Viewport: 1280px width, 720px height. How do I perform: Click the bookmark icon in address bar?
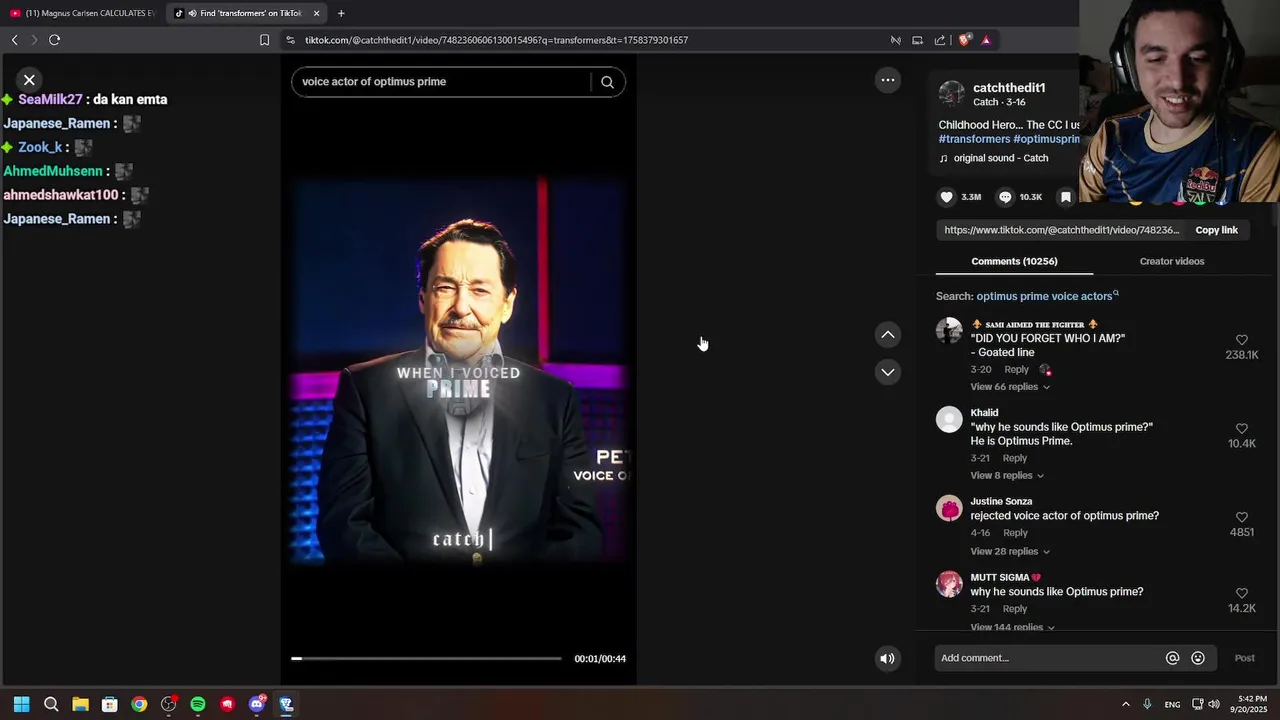[x=264, y=40]
